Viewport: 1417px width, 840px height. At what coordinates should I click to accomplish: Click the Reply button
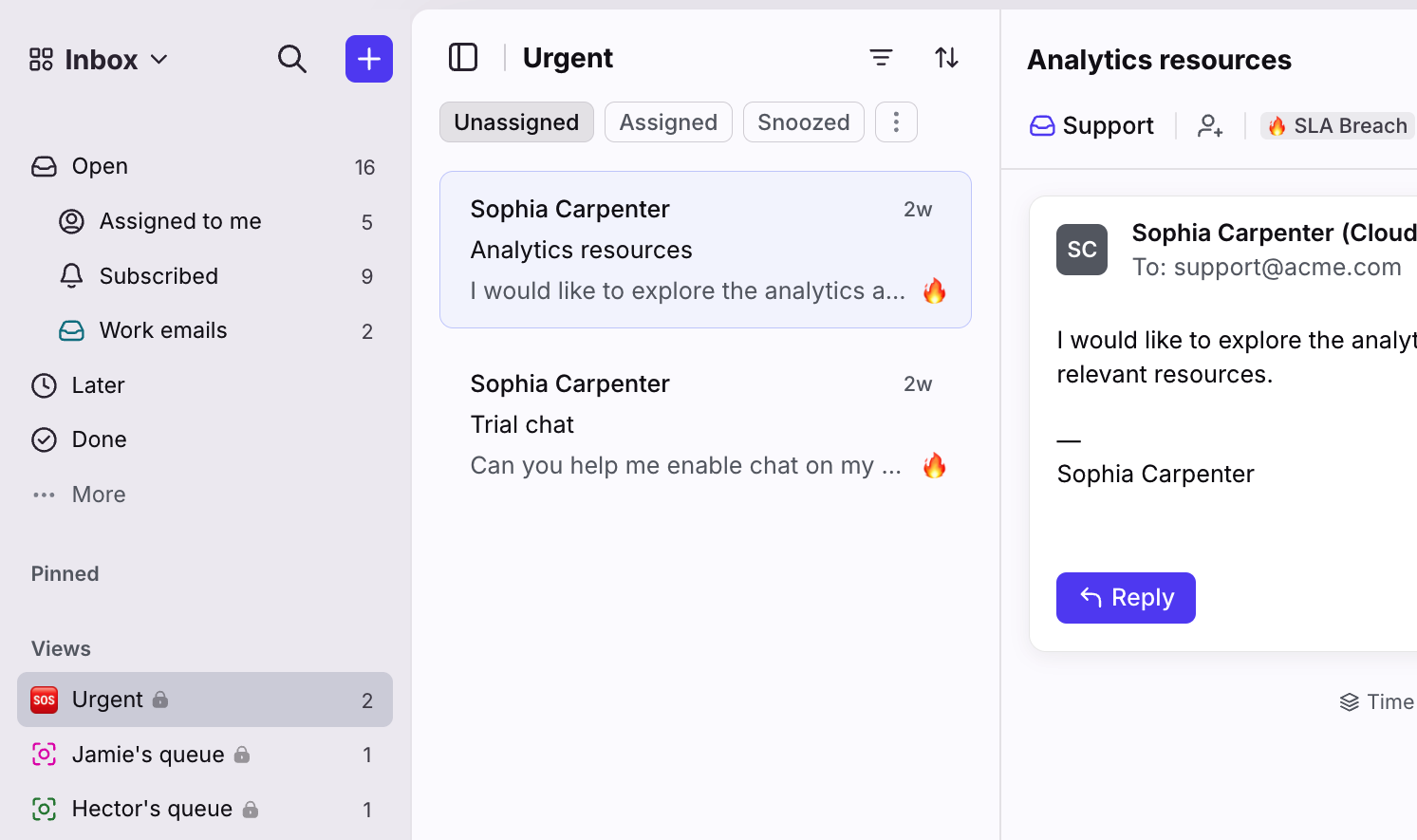click(1126, 598)
